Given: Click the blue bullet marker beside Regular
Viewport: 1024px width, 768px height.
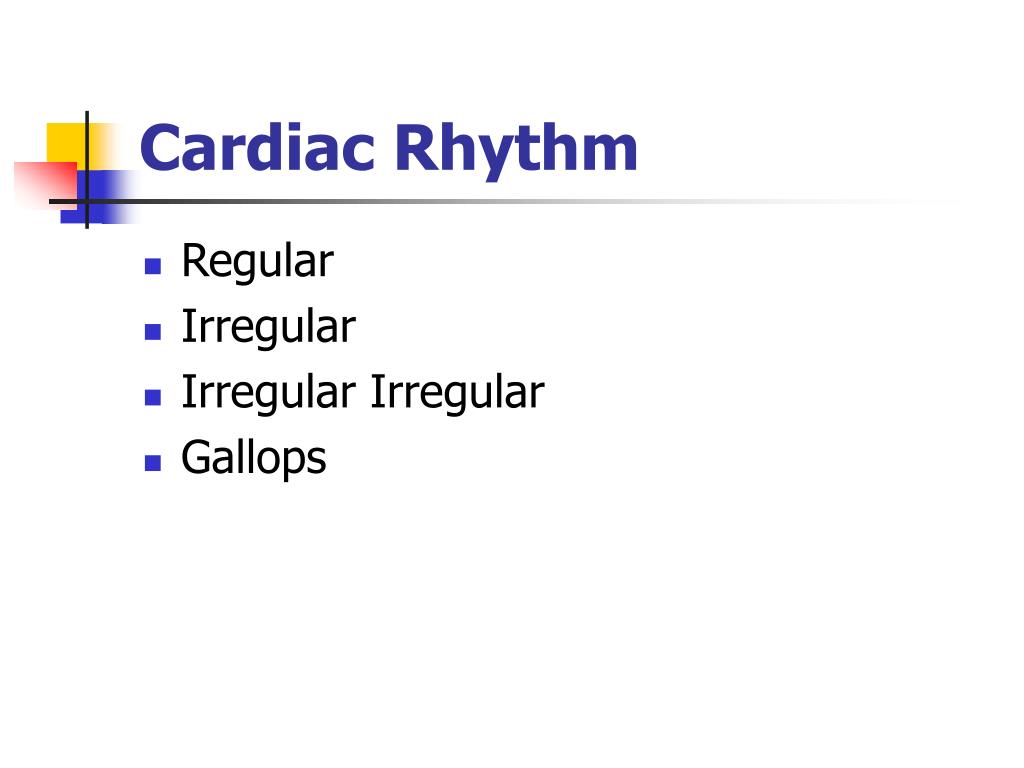Looking at the screenshot, I should [x=153, y=266].
